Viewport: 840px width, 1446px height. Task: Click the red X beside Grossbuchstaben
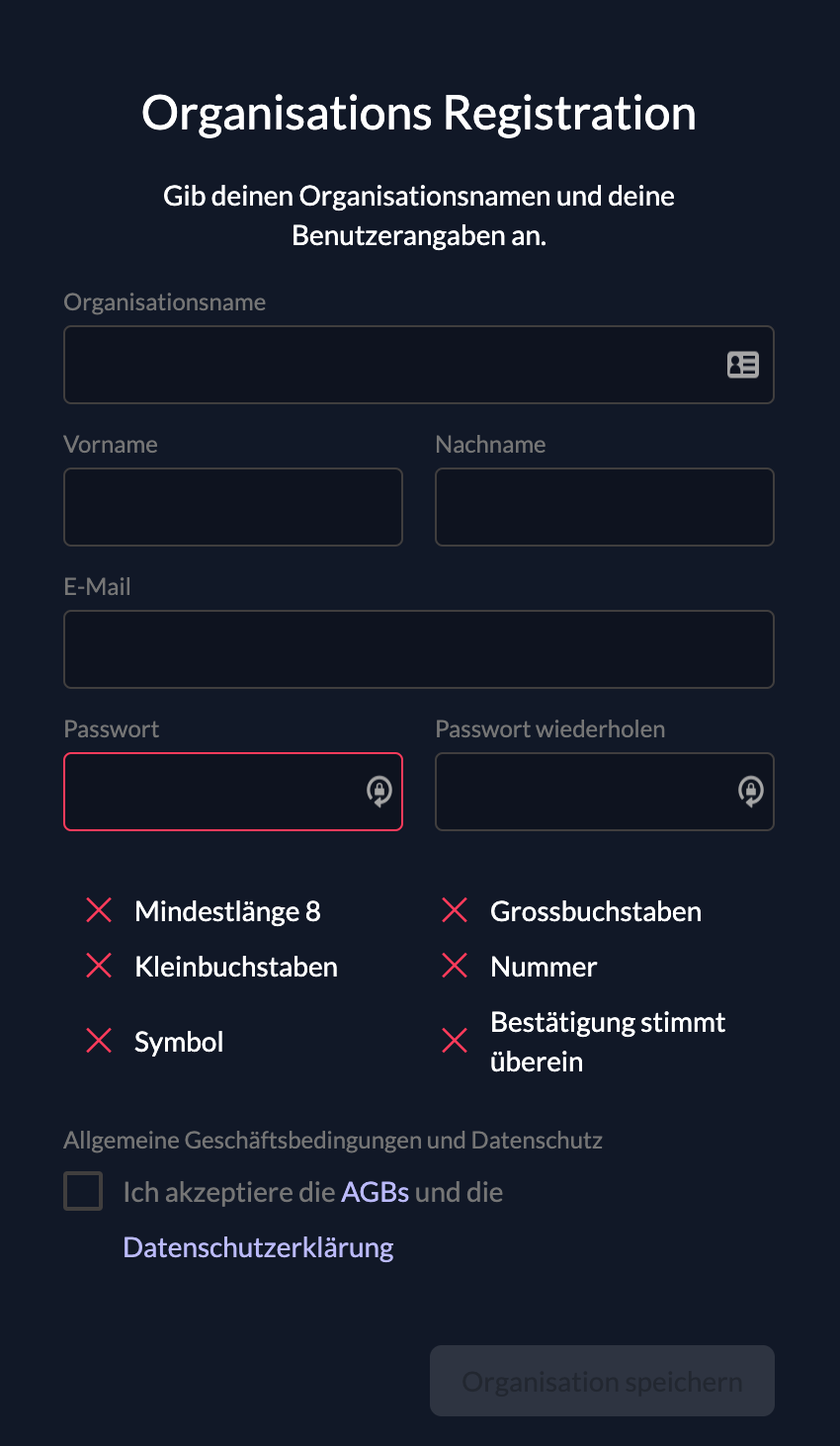[x=455, y=910]
